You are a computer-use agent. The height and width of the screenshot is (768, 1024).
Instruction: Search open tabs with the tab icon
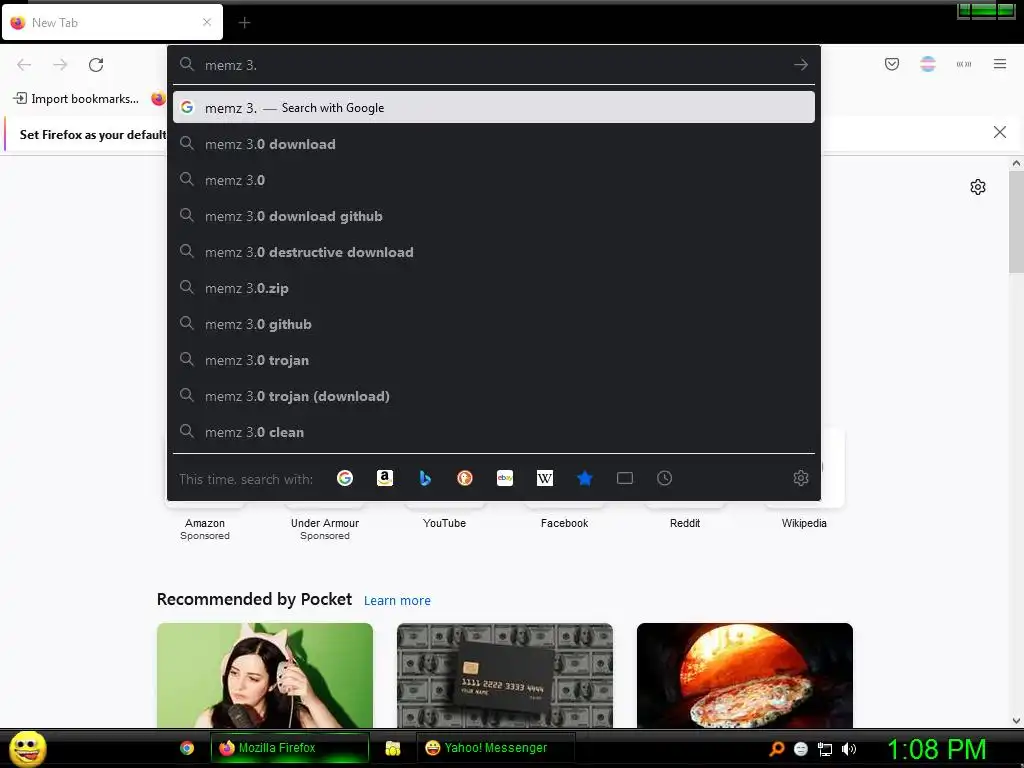[x=625, y=478]
